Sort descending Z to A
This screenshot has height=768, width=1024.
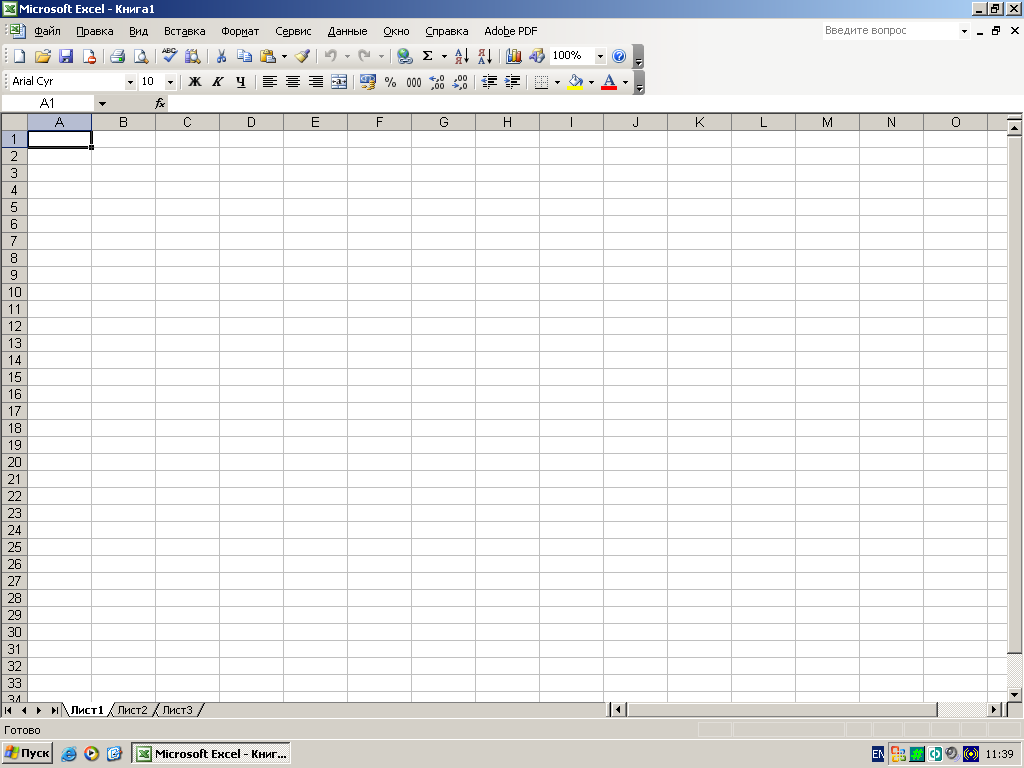pyautogui.click(x=485, y=56)
